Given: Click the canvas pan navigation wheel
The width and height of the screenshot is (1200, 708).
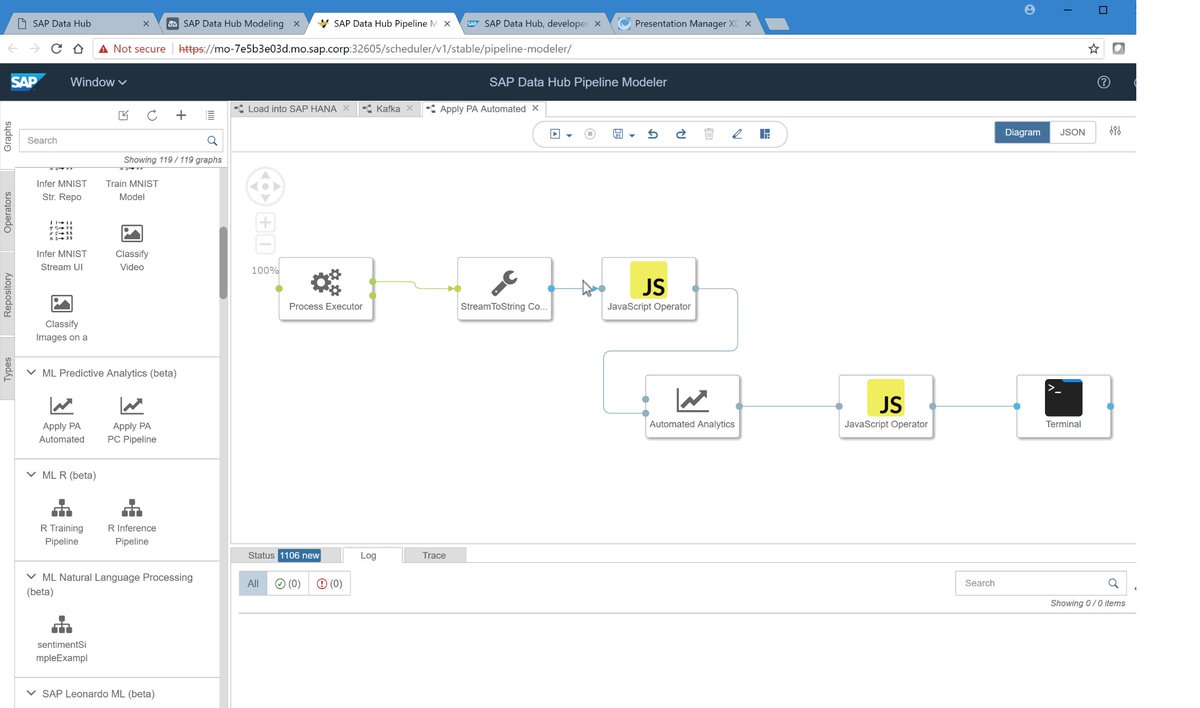Looking at the screenshot, I should tap(265, 187).
